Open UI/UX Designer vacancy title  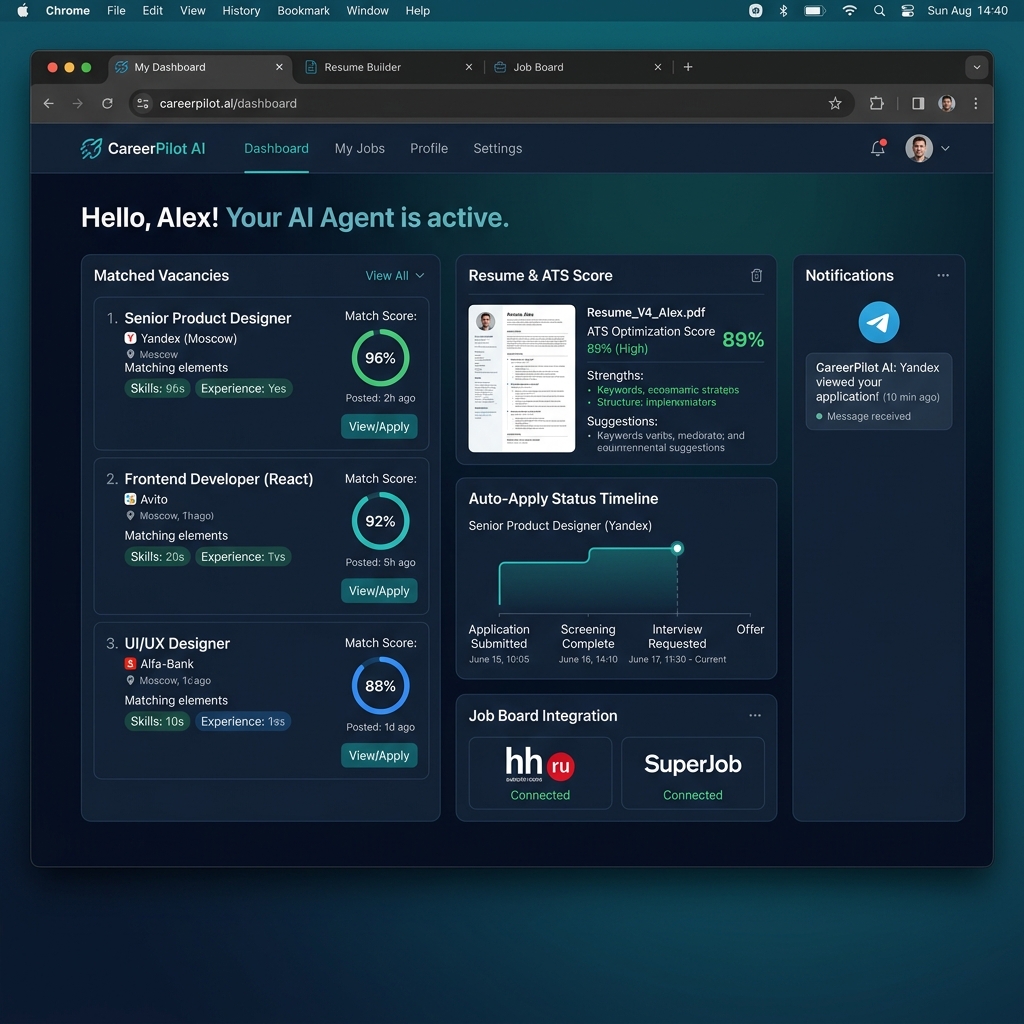click(x=177, y=643)
